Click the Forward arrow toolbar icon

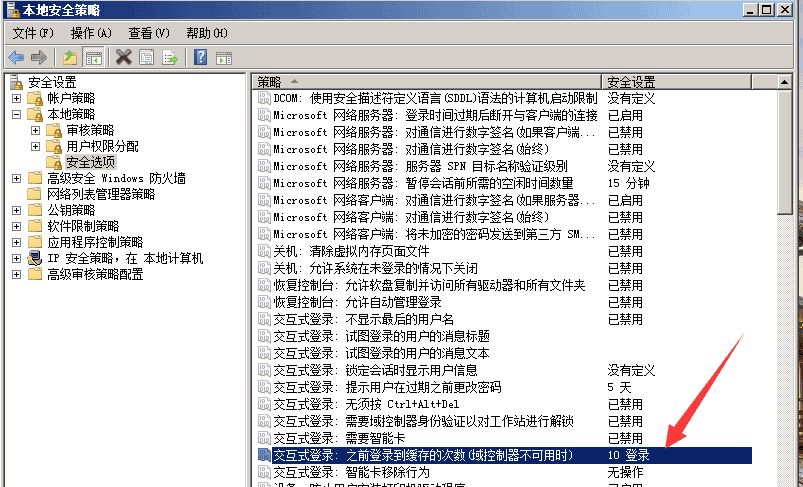(x=38, y=57)
